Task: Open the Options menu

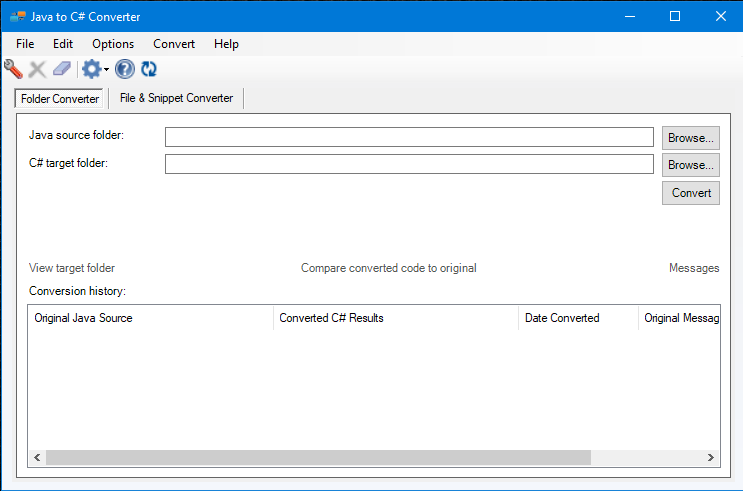Action: (x=113, y=44)
